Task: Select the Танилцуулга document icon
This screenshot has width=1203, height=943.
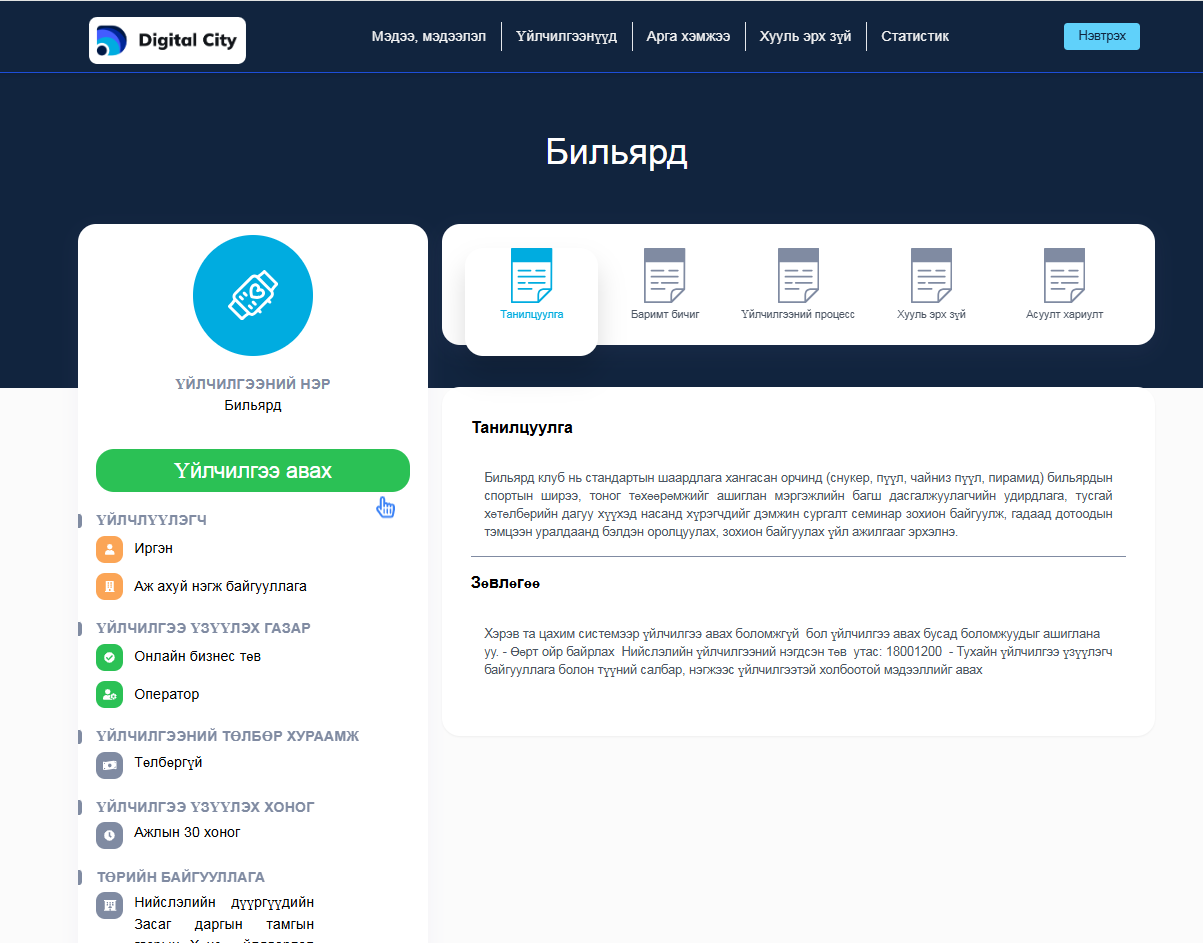Action: click(531, 277)
